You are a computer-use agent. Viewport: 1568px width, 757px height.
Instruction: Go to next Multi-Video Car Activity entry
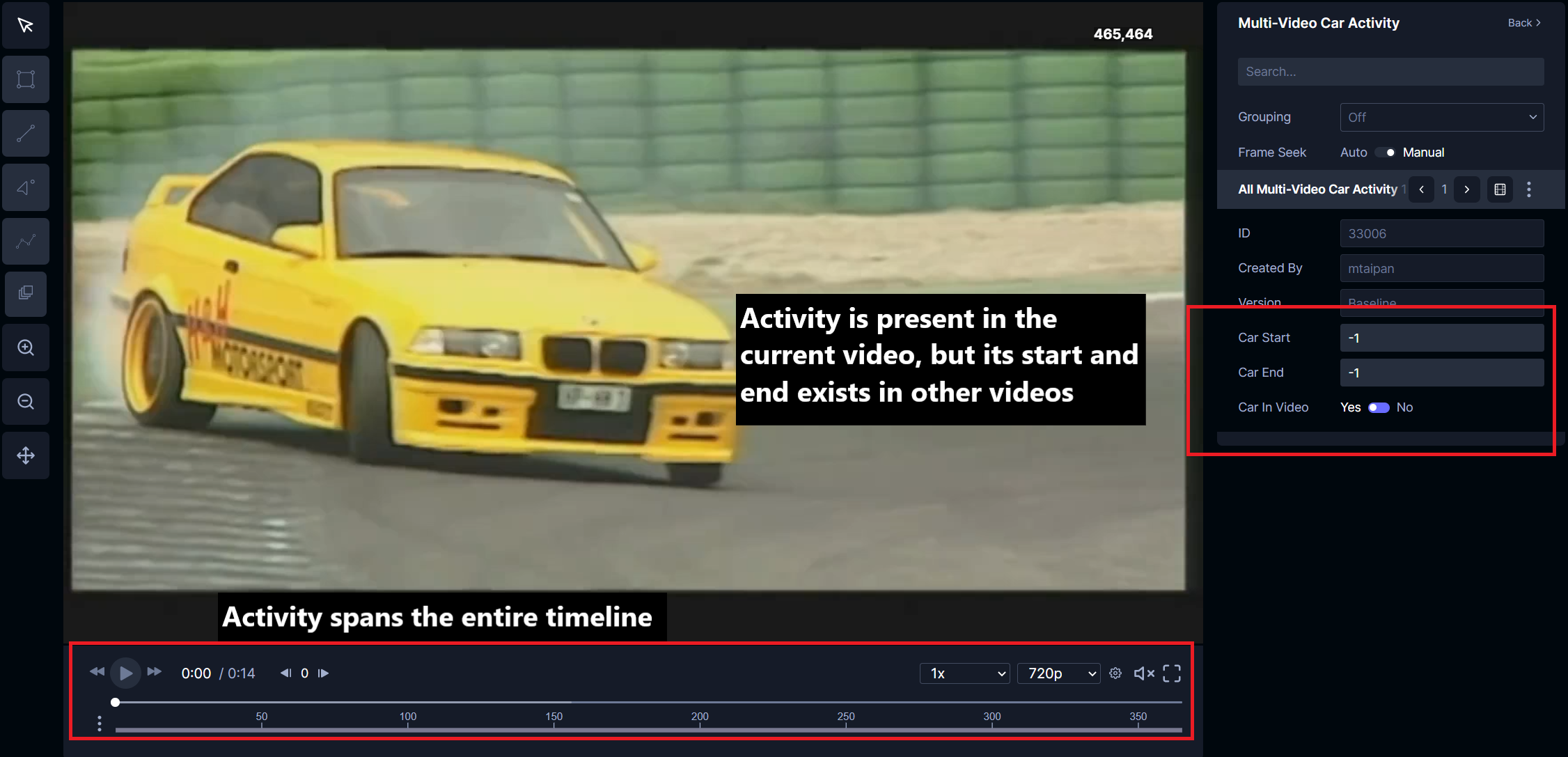1466,189
